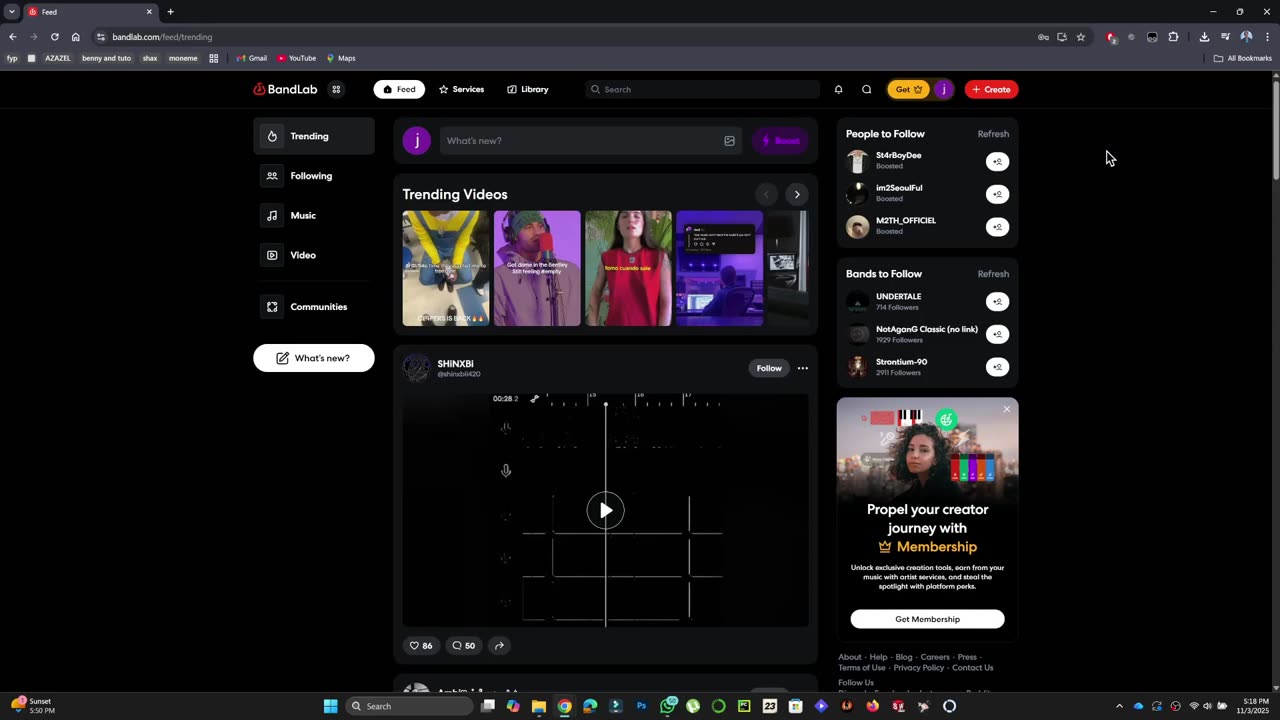Click the red Create button
The height and width of the screenshot is (720, 1280).
(991, 89)
